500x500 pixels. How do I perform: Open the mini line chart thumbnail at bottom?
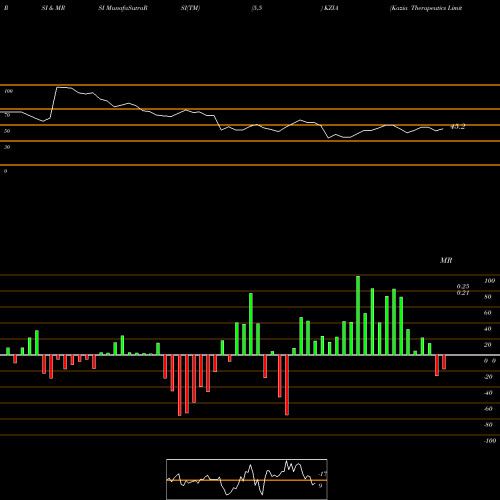(247, 479)
